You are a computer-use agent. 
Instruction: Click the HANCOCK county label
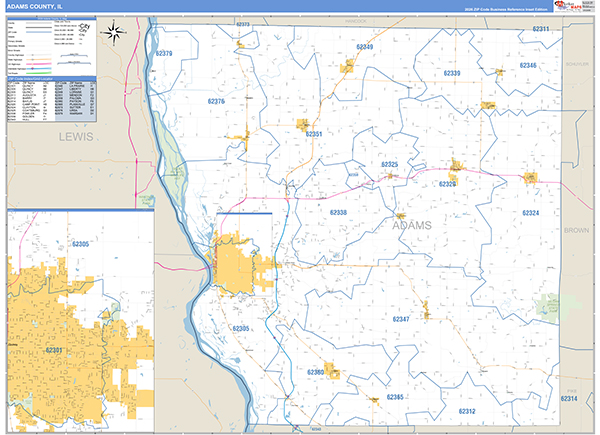355,21
